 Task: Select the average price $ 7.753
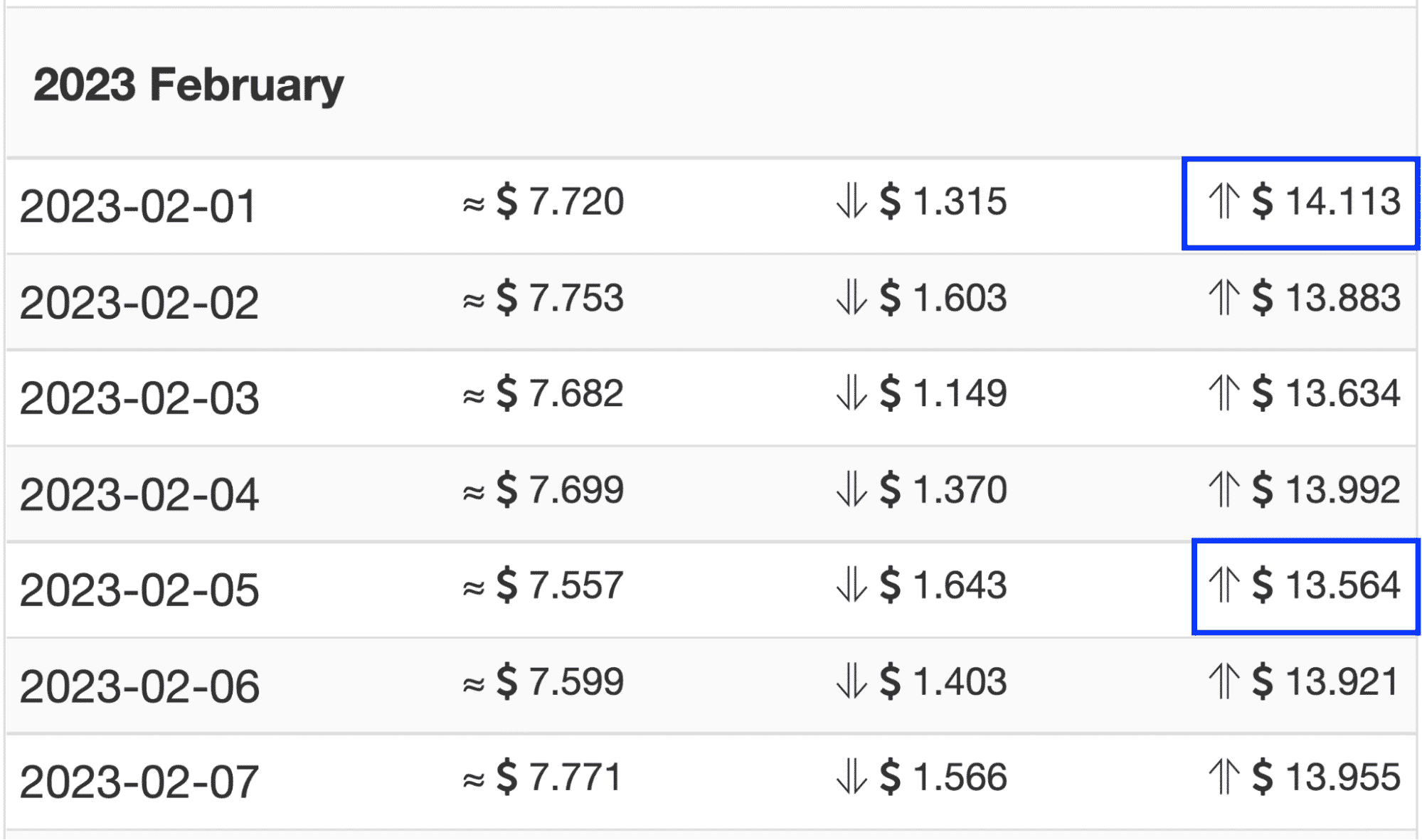560,297
